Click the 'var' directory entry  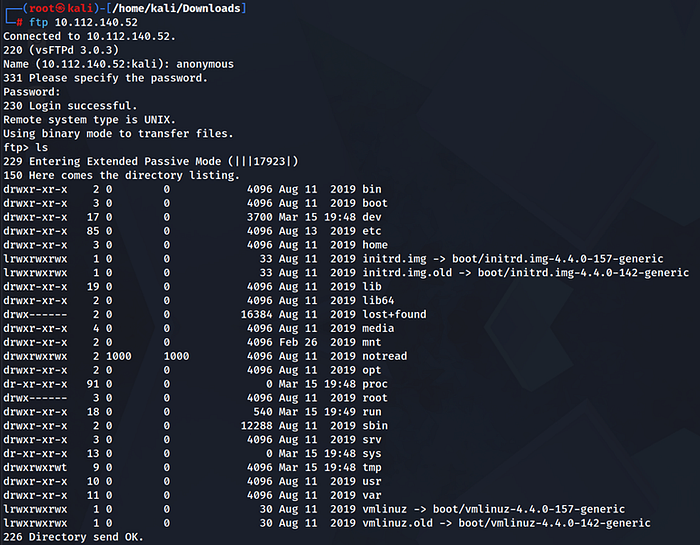372,495
